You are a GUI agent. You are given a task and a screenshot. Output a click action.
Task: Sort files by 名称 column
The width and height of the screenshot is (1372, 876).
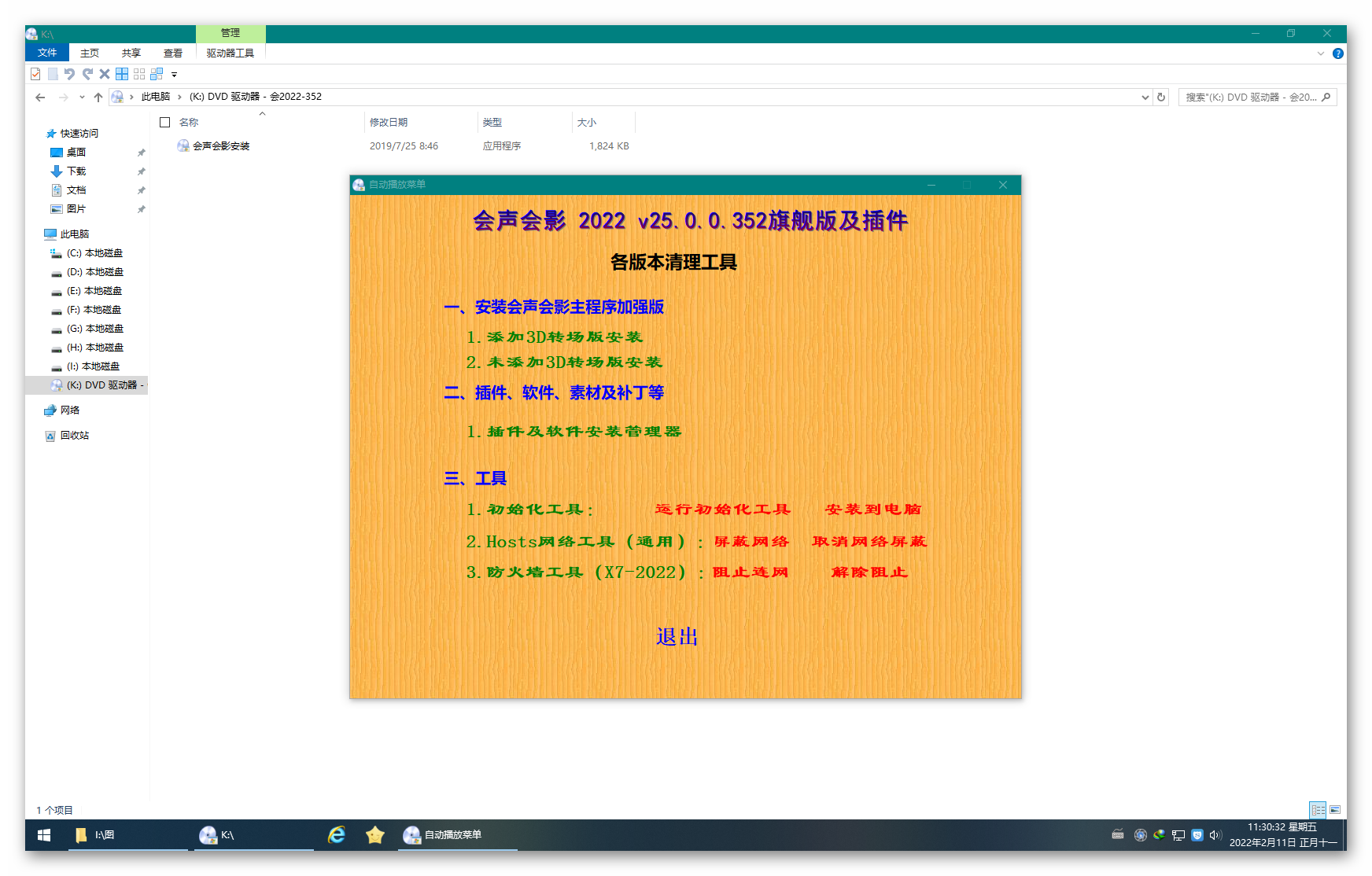coord(189,122)
